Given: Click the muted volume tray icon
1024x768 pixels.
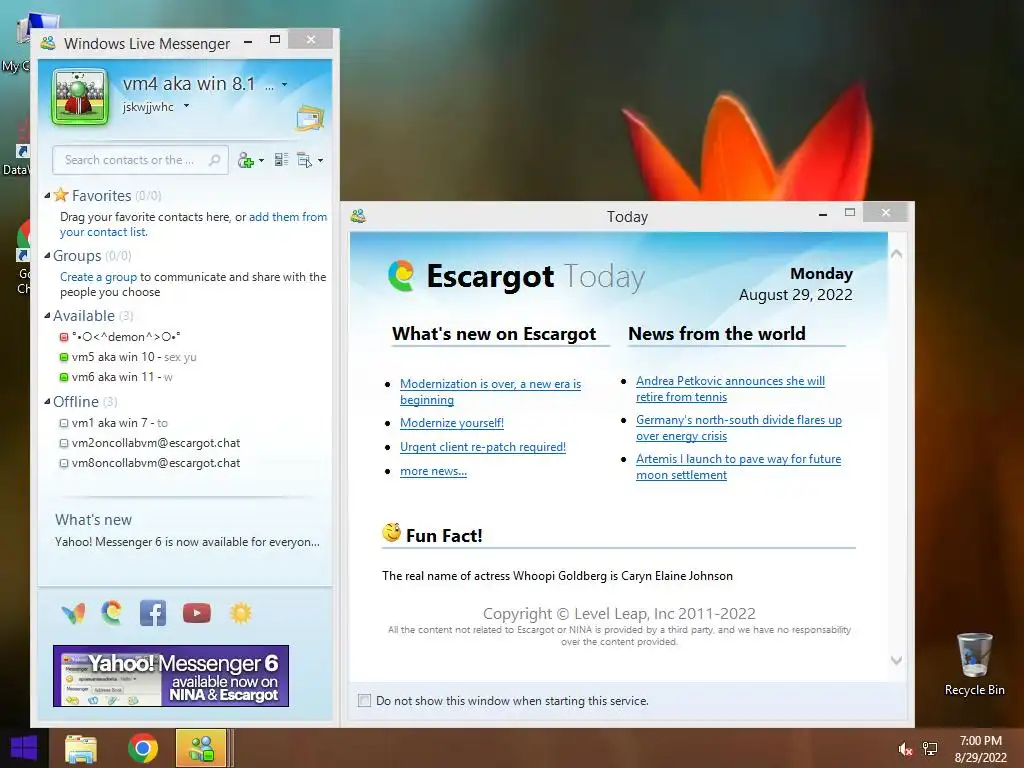Looking at the screenshot, I should [x=905, y=749].
